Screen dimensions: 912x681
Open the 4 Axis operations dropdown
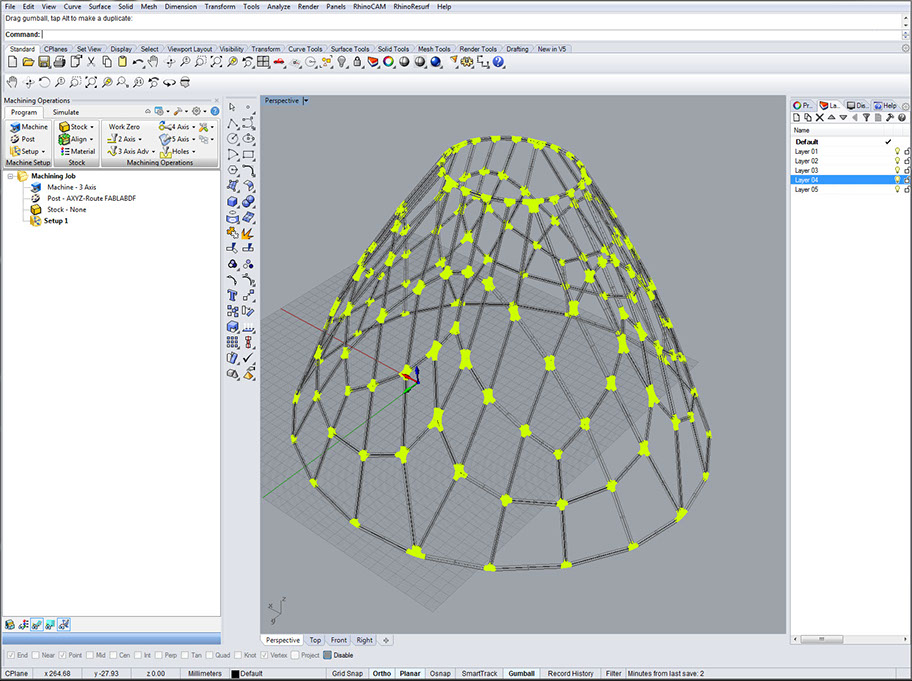[x=194, y=127]
